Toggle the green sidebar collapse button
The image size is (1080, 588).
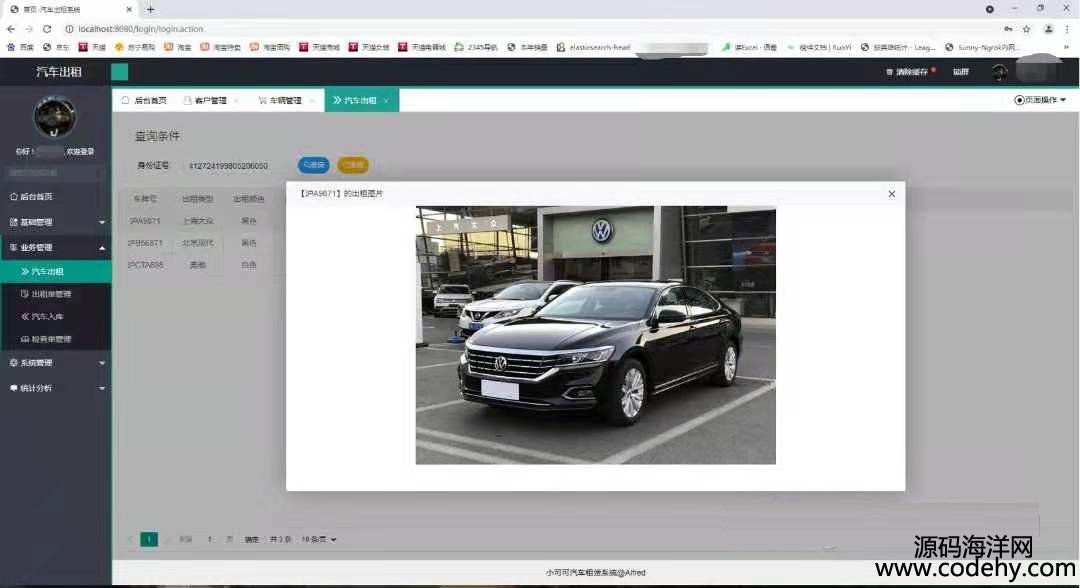(119, 72)
